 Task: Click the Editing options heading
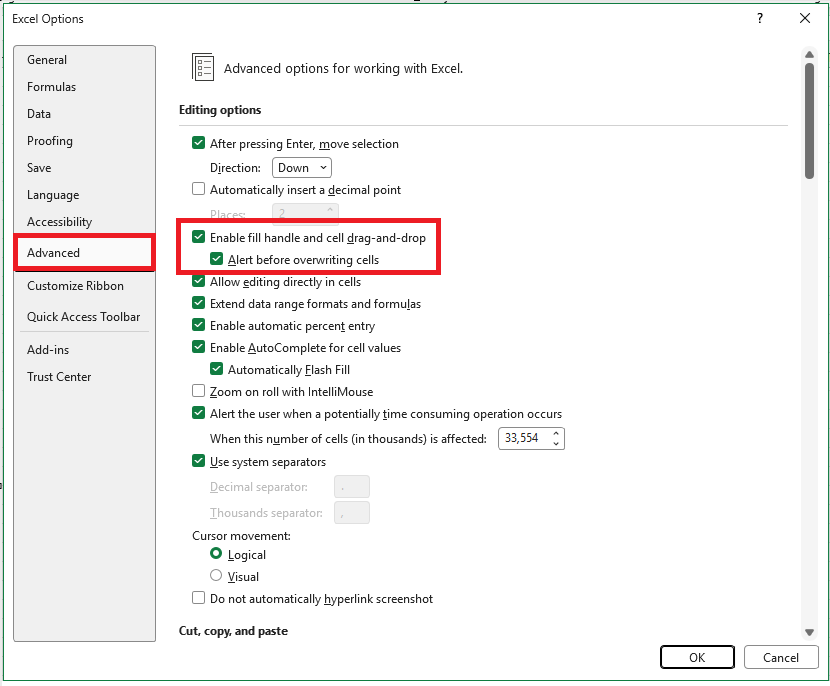tap(220, 110)
